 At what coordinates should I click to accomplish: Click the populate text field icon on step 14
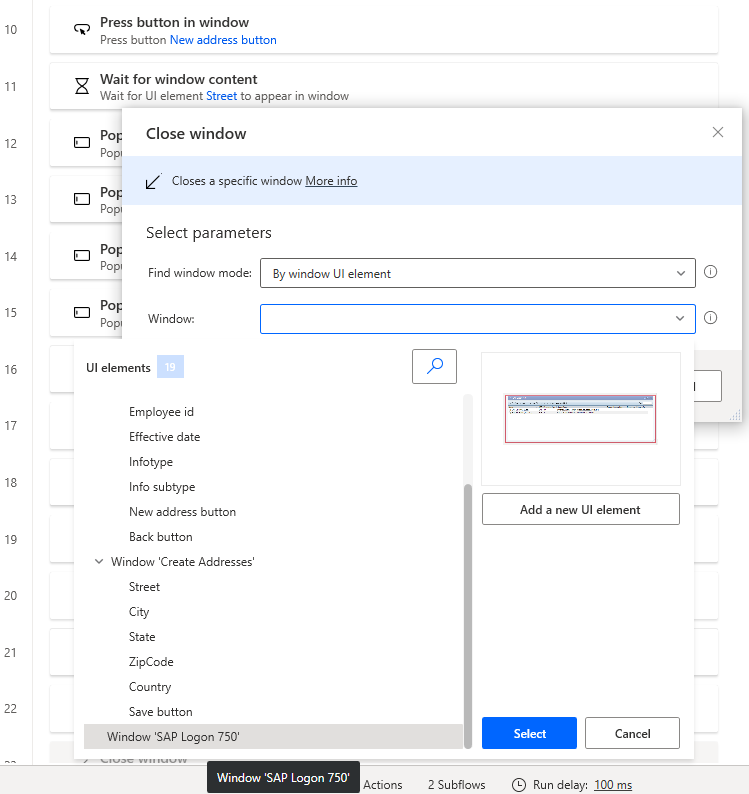[82, 256]
